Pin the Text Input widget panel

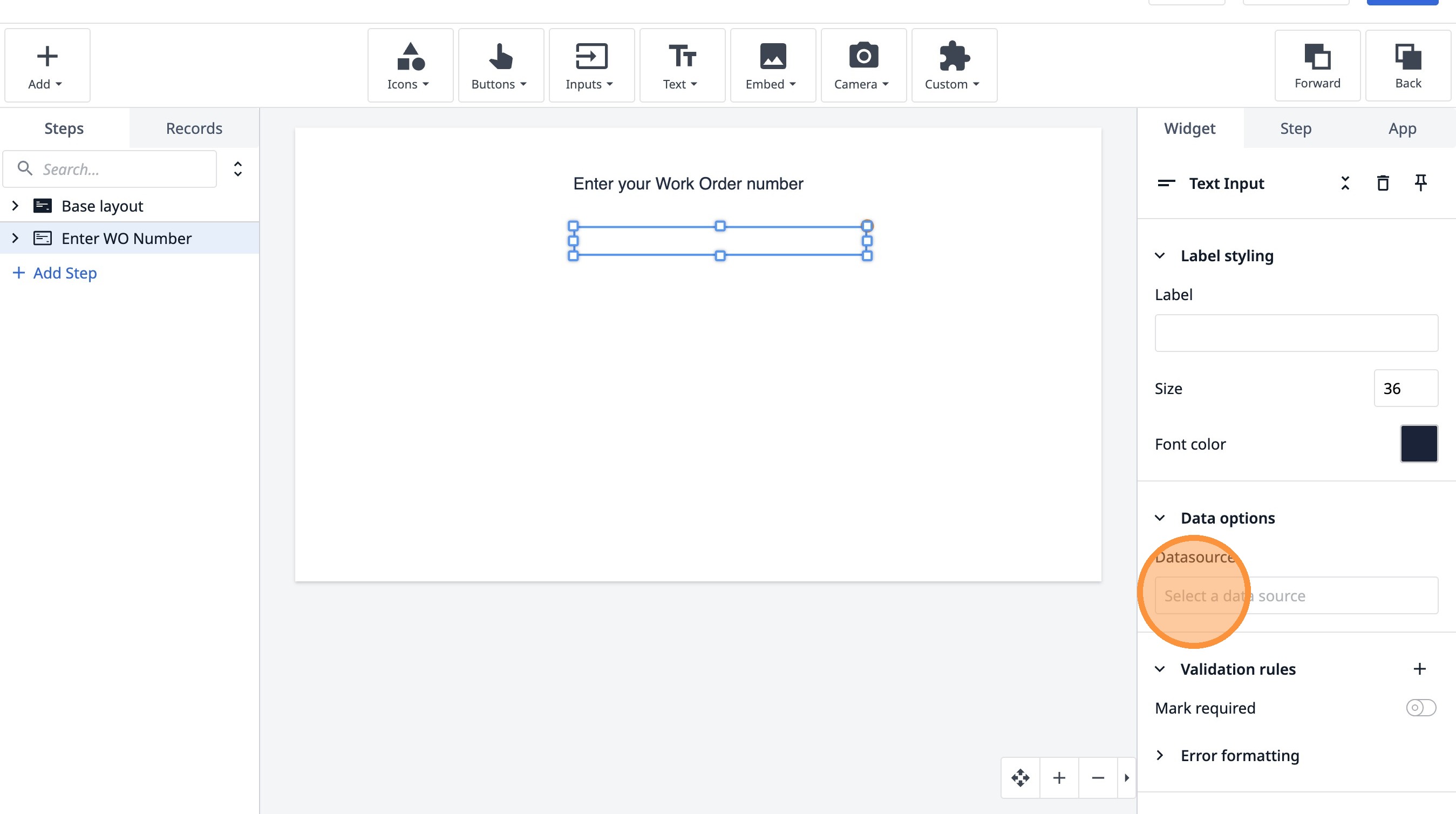1420,183
